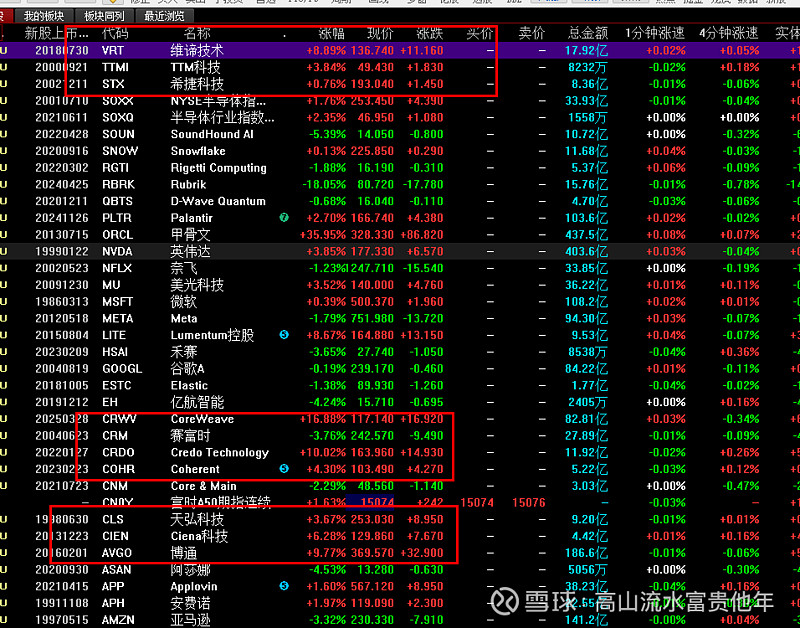Click AVGO's 186.6亿 total amount value
This screenshot has width=800, height=628.
(x=586, y=552)
